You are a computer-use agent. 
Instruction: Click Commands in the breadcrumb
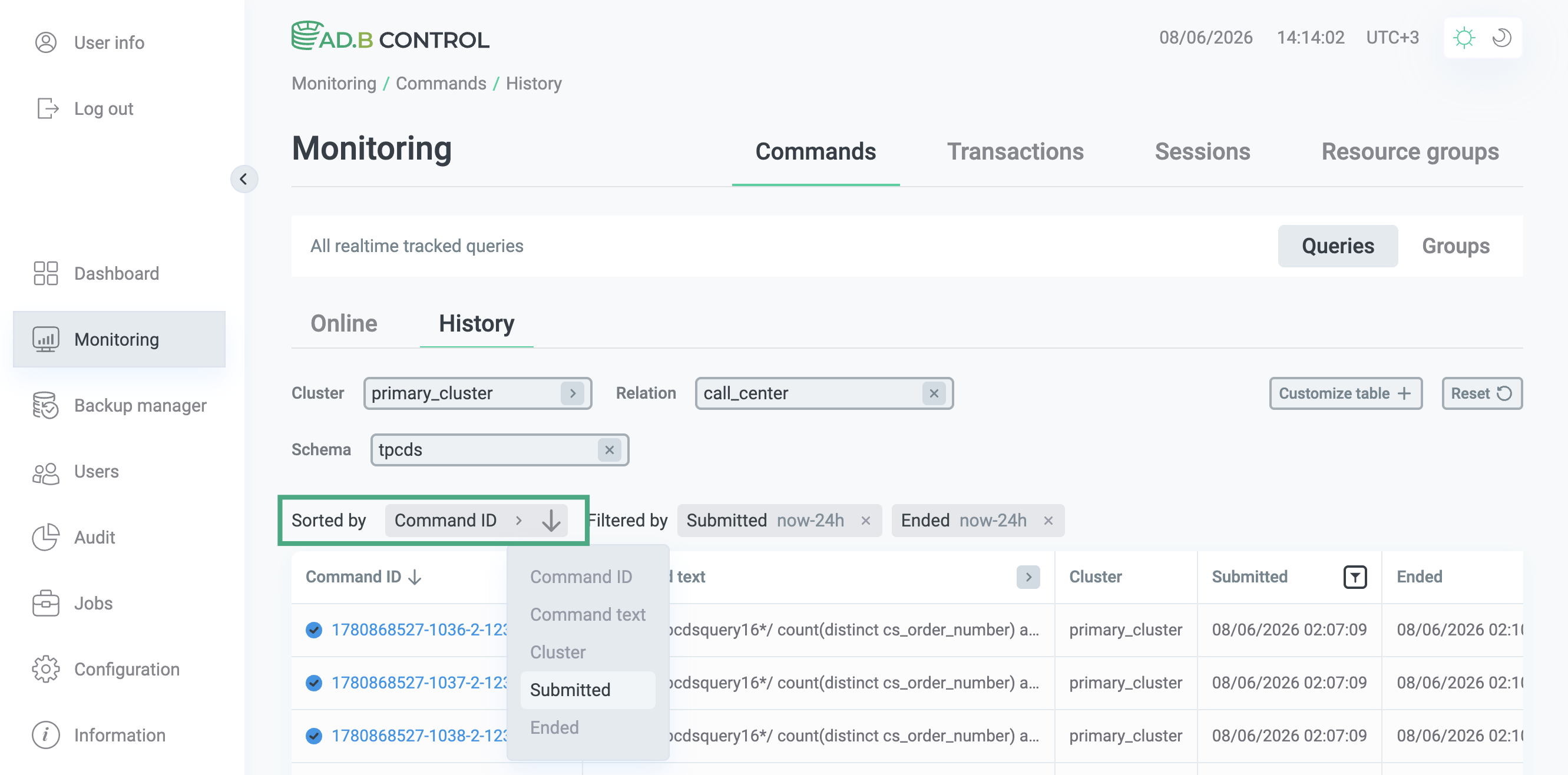pos(441,83)
